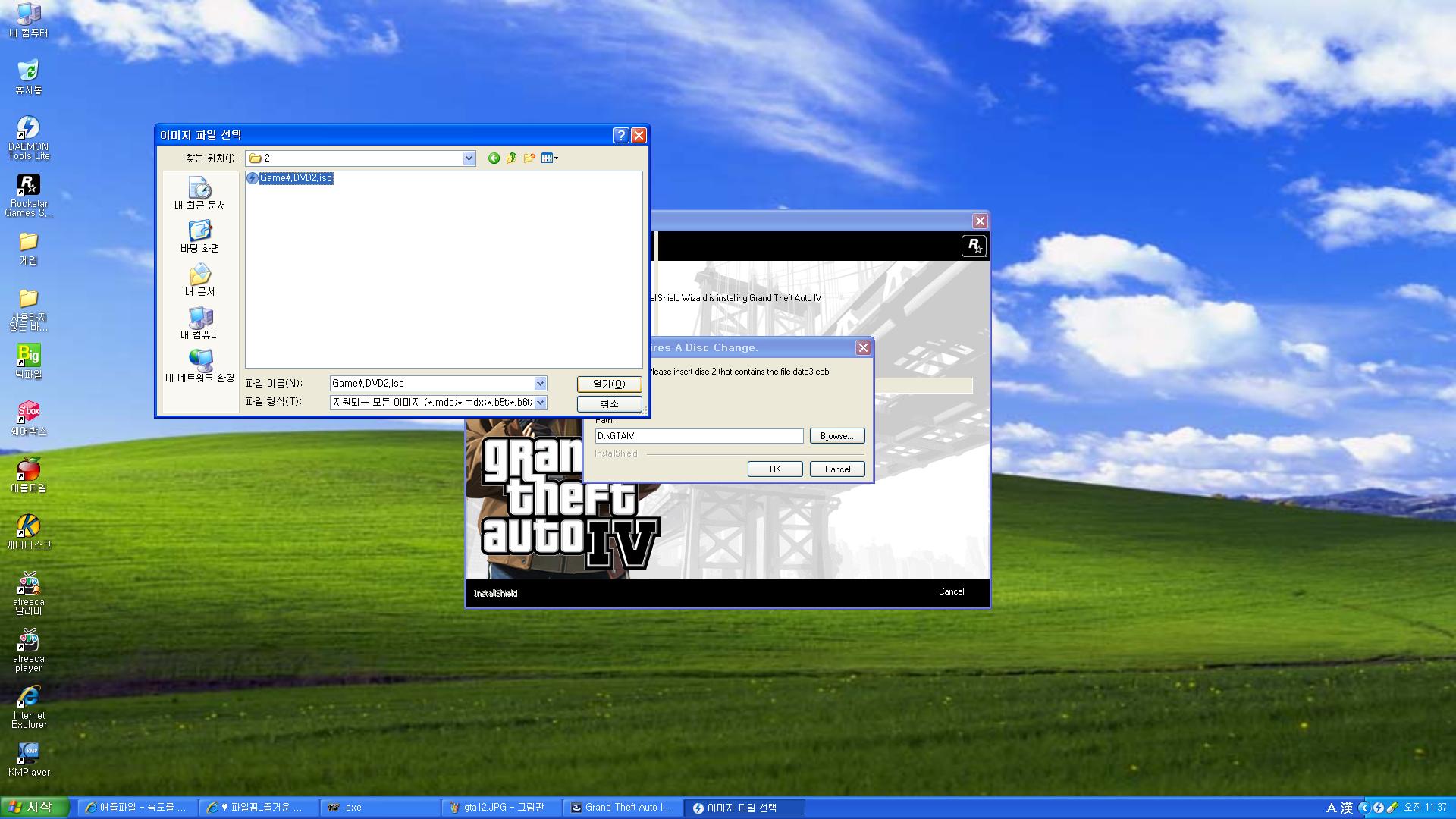Switch to gta12.JPG 그림판 taskbar item
The width and height of the screenshot is (1456, 819).
(x=501, y=808)
